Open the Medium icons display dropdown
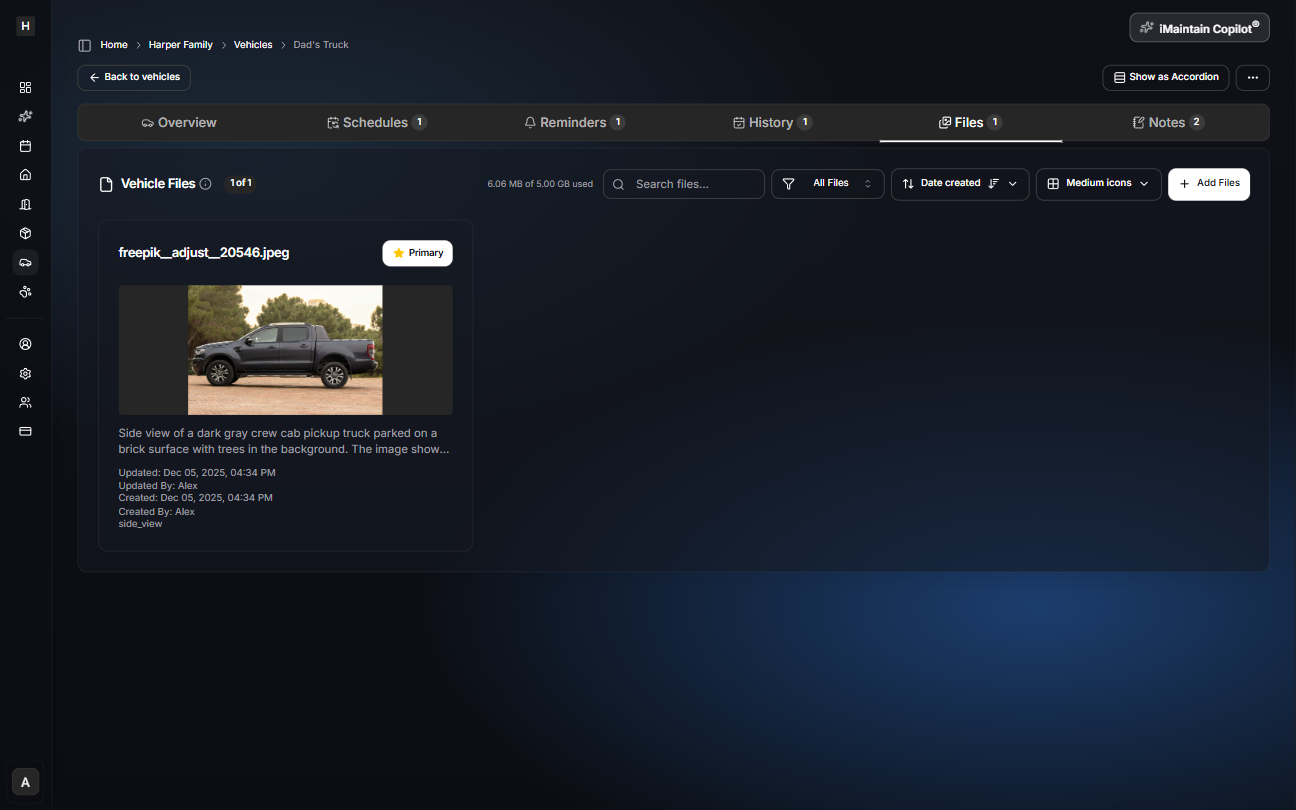The image size is (1296, 810). click(x=1098, y=184)
